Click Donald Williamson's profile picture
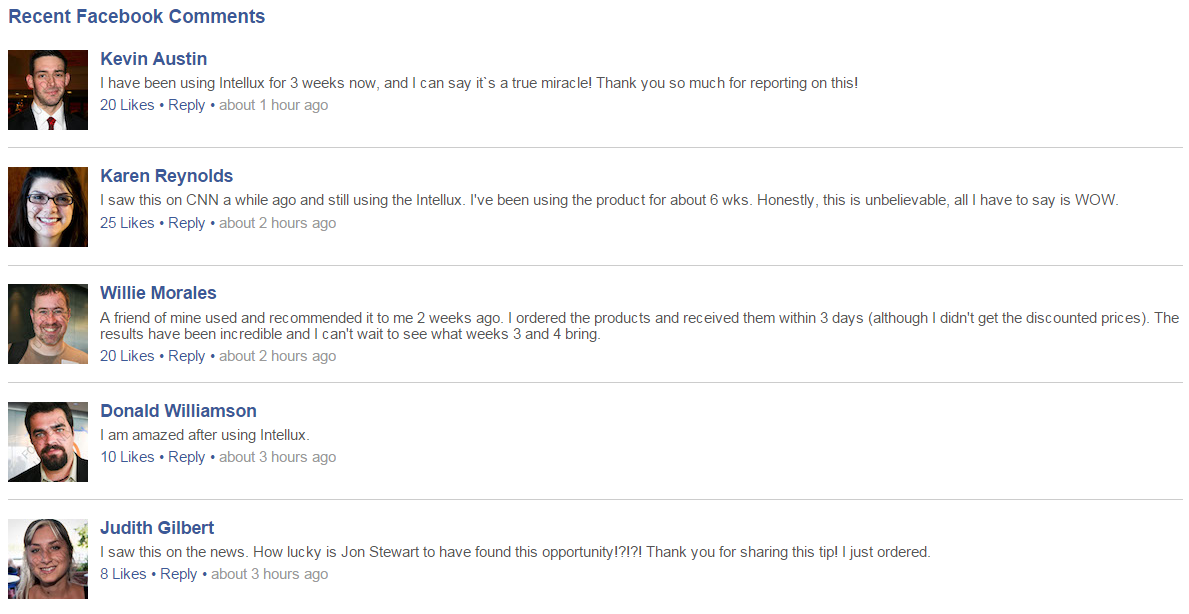This screenshot has height=614, width=1189. tap(48, 442)
